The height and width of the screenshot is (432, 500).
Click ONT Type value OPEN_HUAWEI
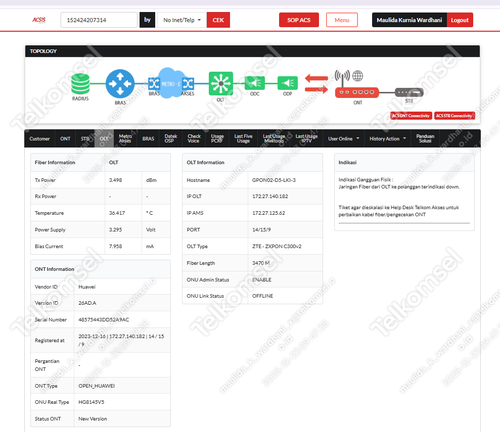click(x=97, y=386)
